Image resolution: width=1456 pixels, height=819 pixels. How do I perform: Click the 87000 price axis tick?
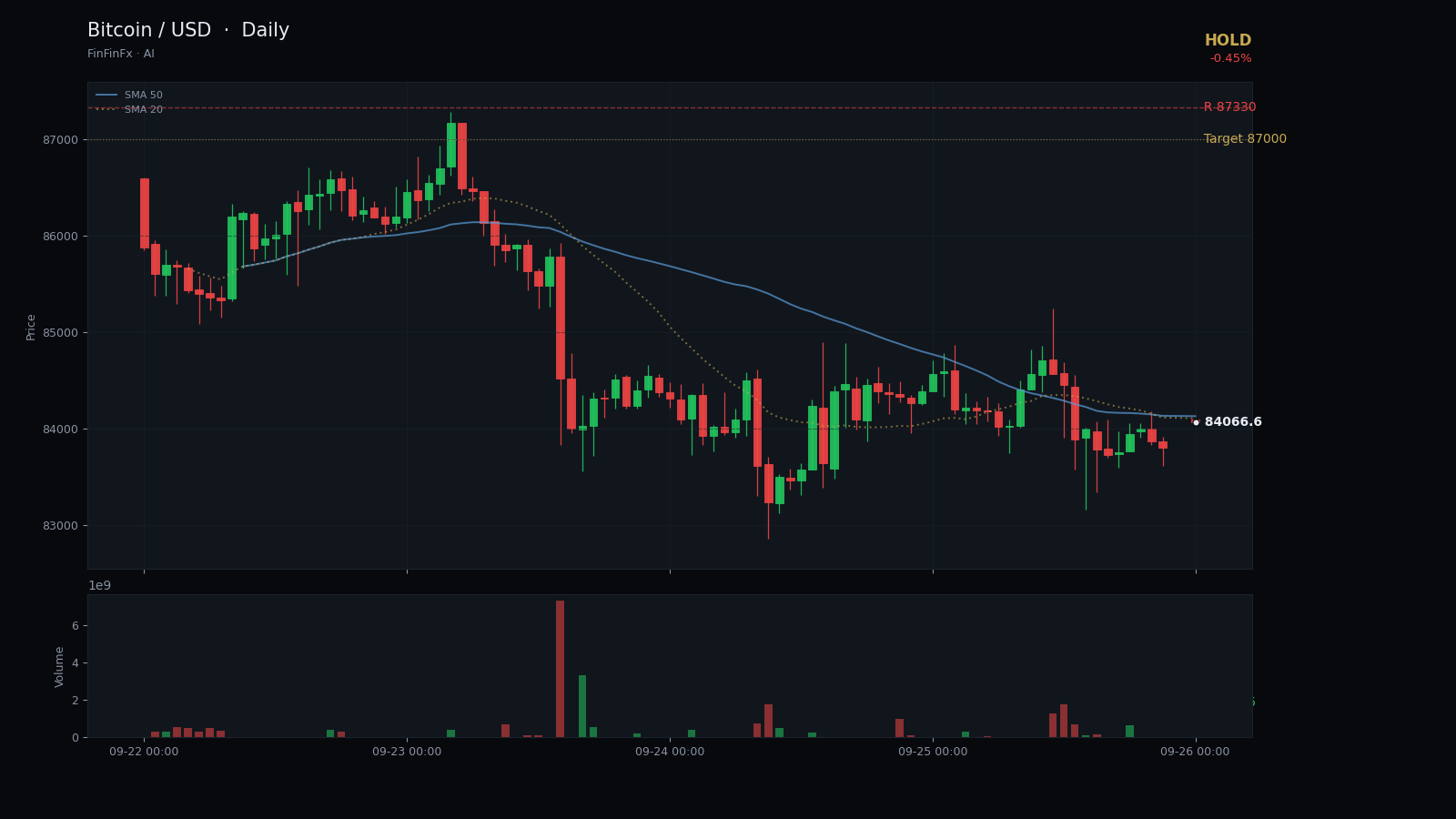pos(62,140)
